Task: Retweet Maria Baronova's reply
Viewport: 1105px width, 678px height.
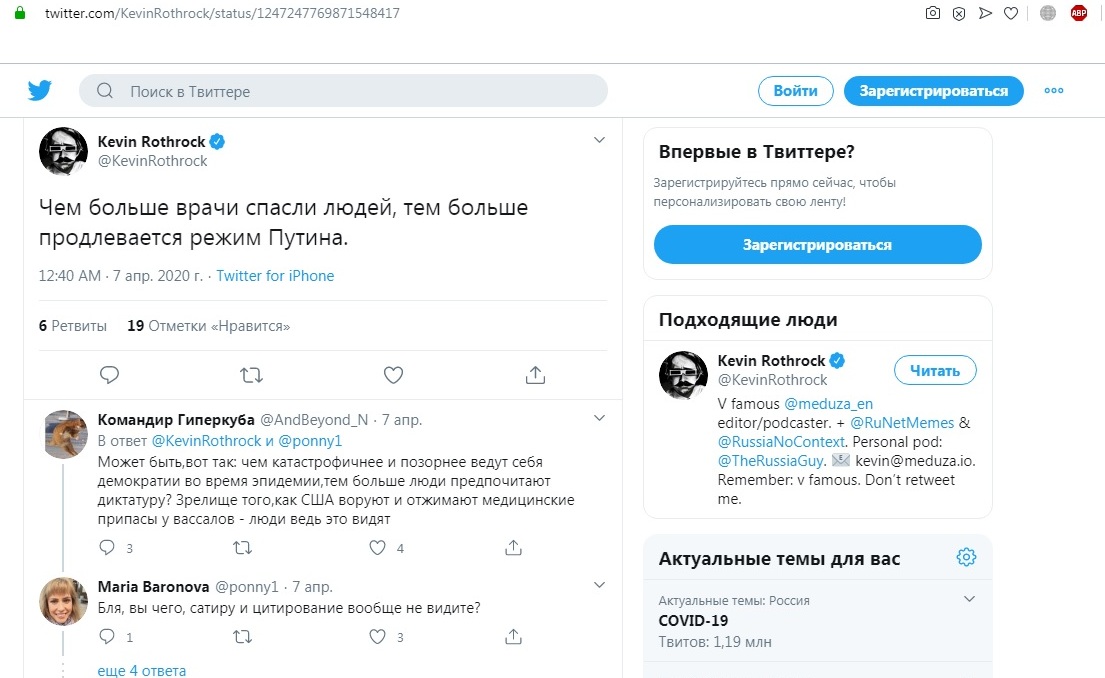Action: (x=242, y=636)
